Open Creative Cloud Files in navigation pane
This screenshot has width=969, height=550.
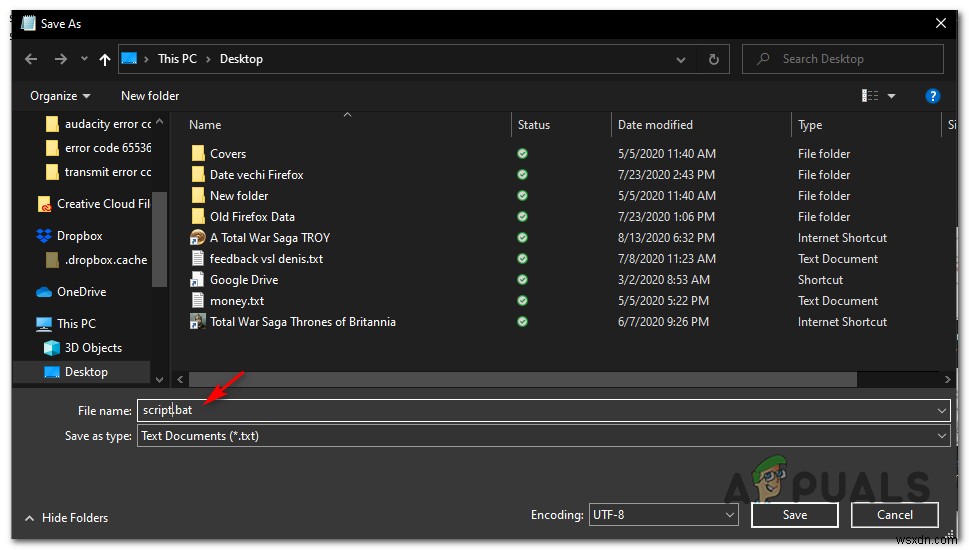click(94, 204)
